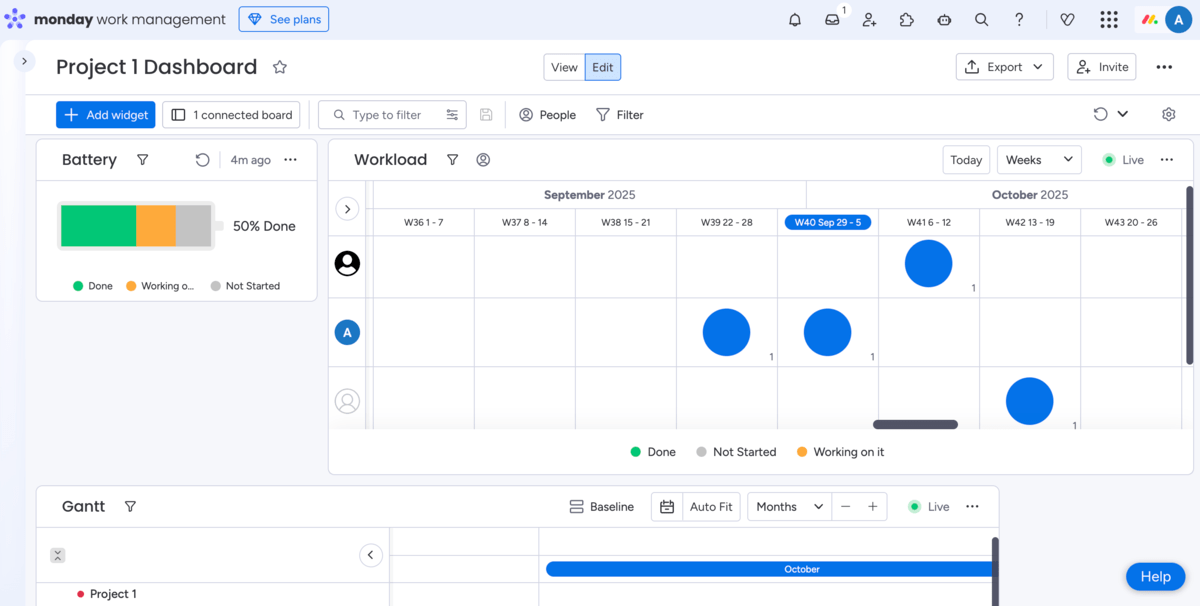Screen dimensions: 1200x606
Task: Open the Baseline view in the Gantt widget
Action: pos(601,506)
